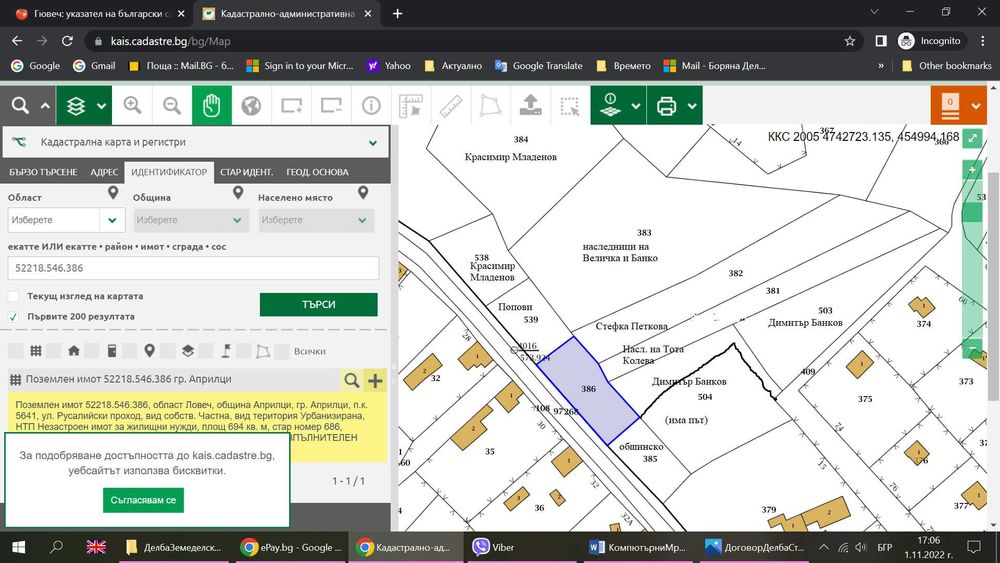
Task: Toggle the 'Всички' filter checkbox
Action: coord(284,351)
